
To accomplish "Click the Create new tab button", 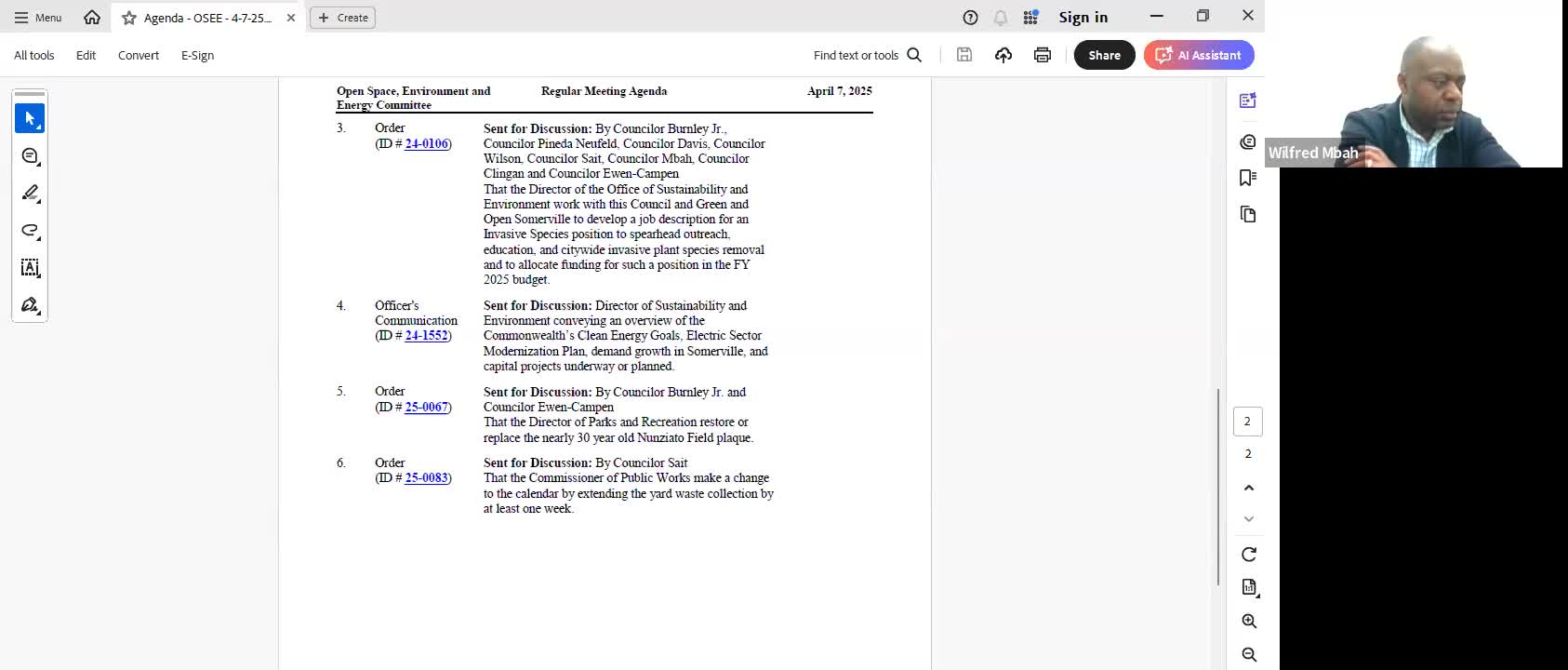I will coord(342,18).
